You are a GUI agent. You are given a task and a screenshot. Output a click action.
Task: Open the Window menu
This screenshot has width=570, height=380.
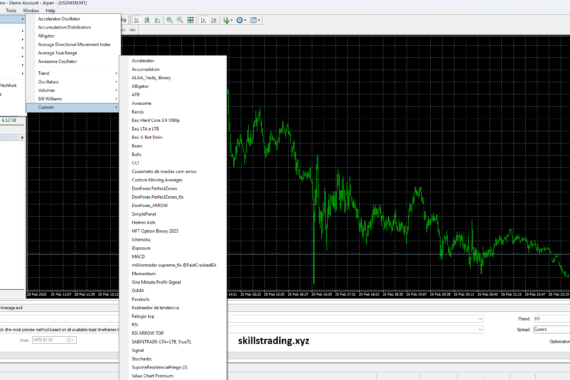pyautogui.click(x=31, y=11)
